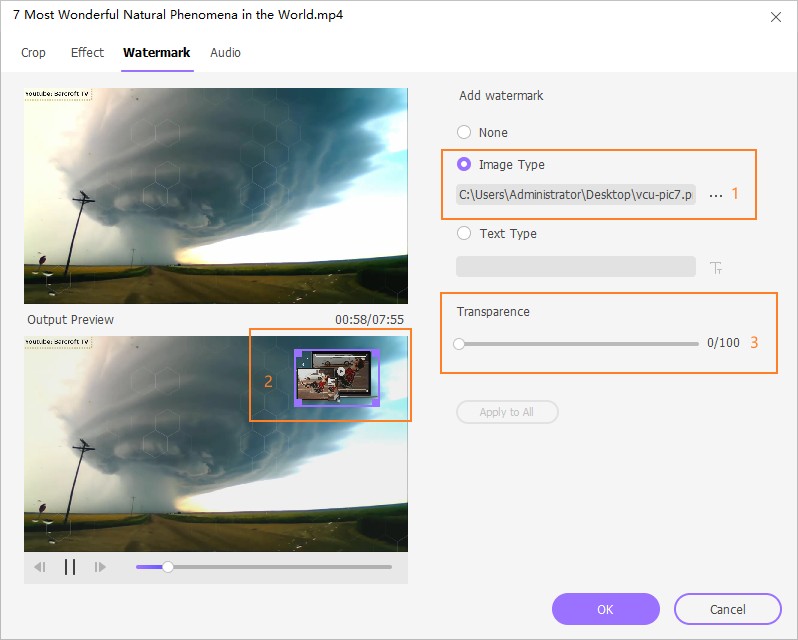Select the watermark image overlay in preview
Viewport: 798px width, 640px height.
pyautogui.click(x=337, y=377)
